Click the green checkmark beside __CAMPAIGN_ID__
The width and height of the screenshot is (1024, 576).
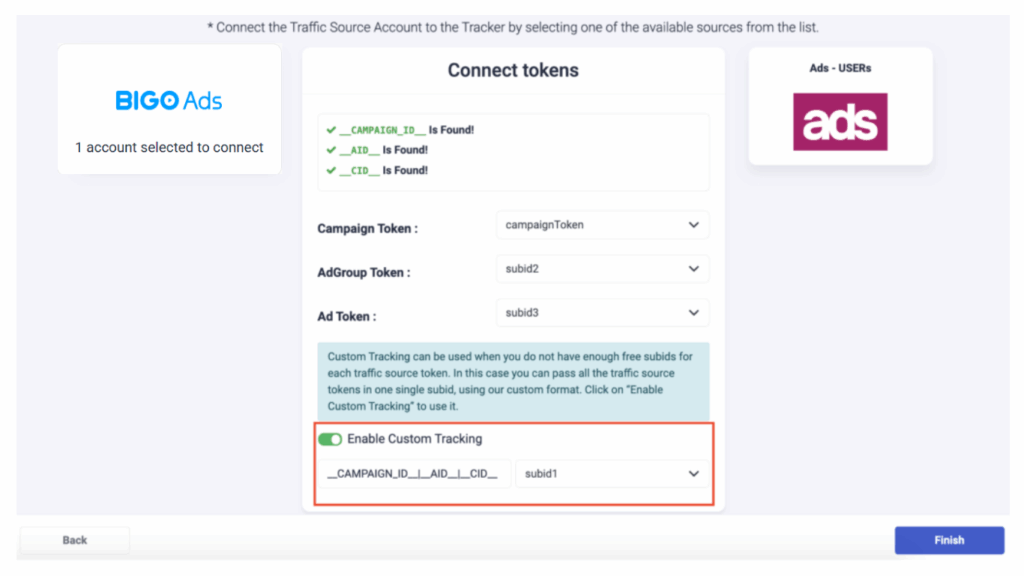331,130
